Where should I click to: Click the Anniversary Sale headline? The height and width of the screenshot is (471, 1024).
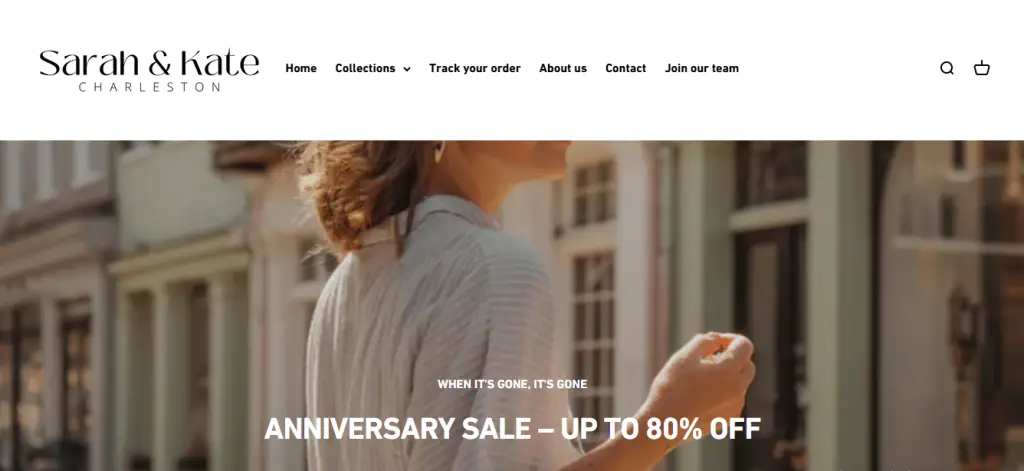tap(512, 429)
